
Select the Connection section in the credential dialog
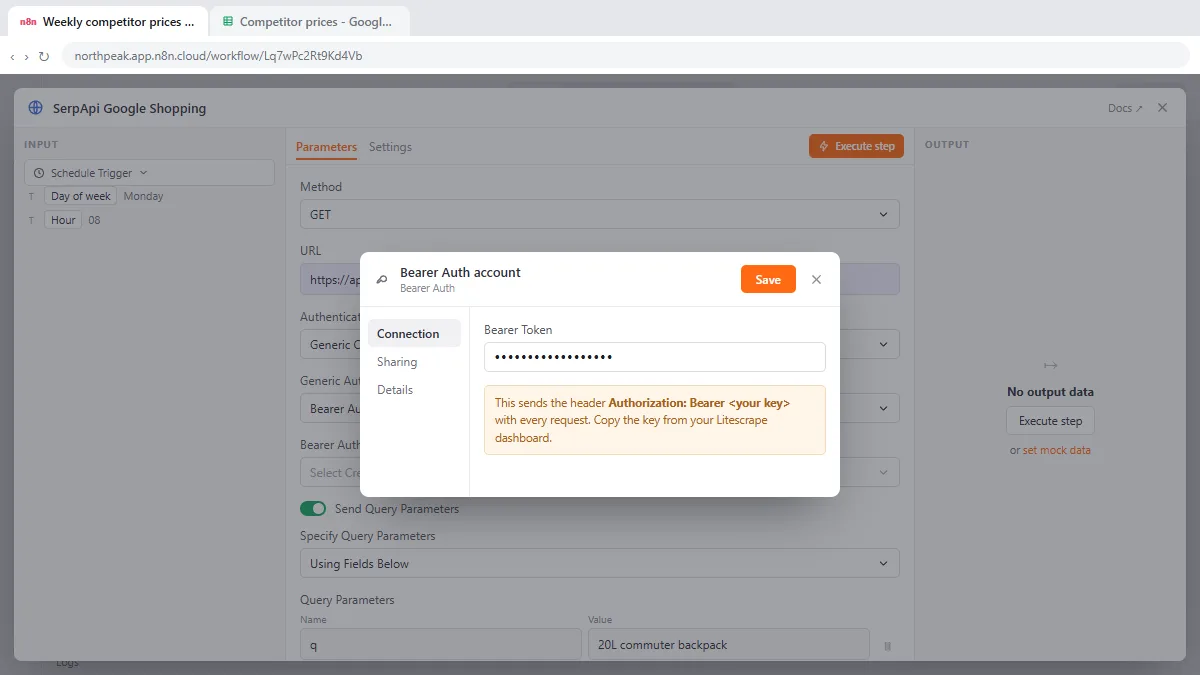[x=414, y=334]
